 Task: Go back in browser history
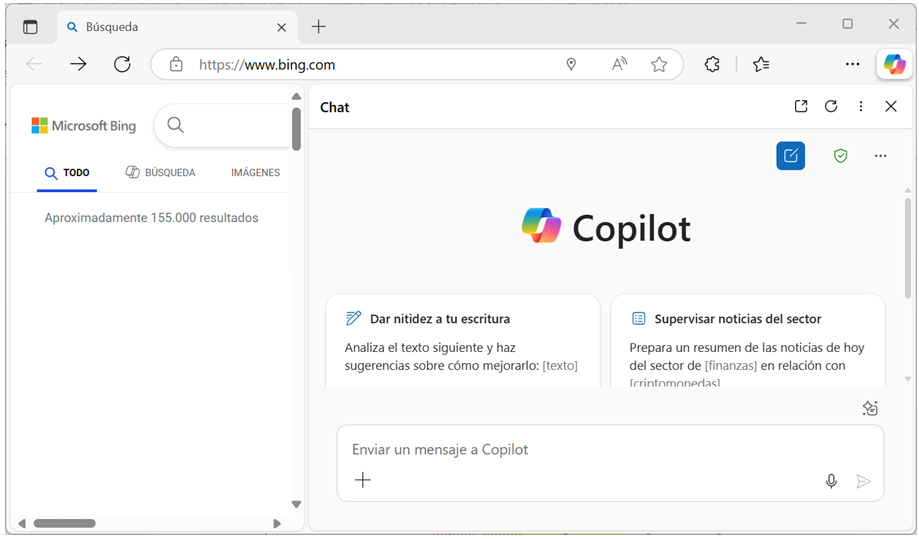coord(35,64)
